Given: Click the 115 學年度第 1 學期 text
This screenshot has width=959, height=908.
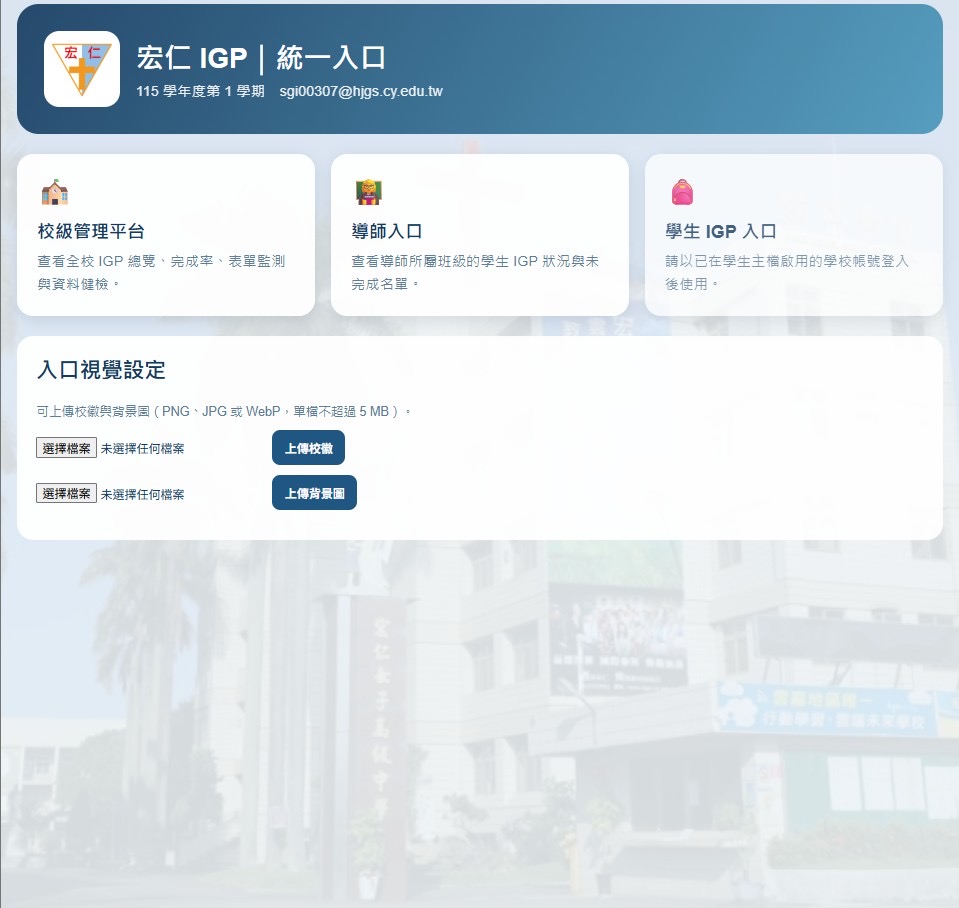Looking at the screenshot, I should (x=201, y=91).
